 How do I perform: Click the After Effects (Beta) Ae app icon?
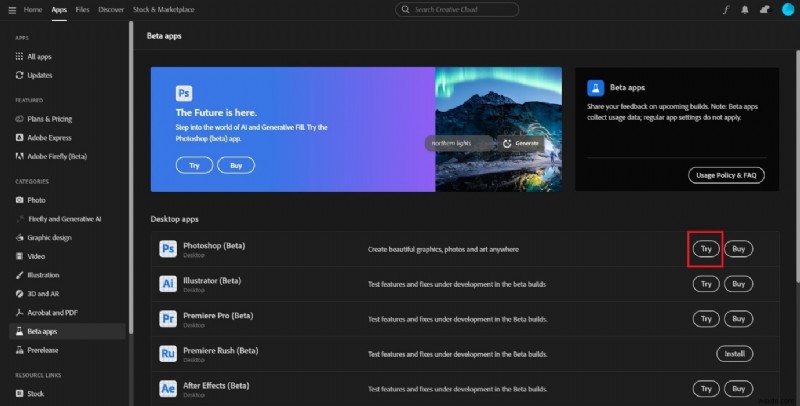pos(168,389)
